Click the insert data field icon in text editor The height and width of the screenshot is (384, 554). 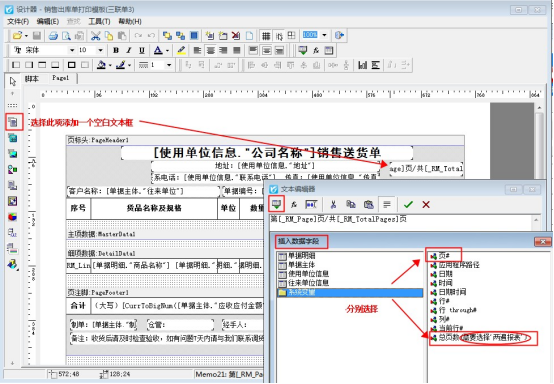tap(276, 204)
